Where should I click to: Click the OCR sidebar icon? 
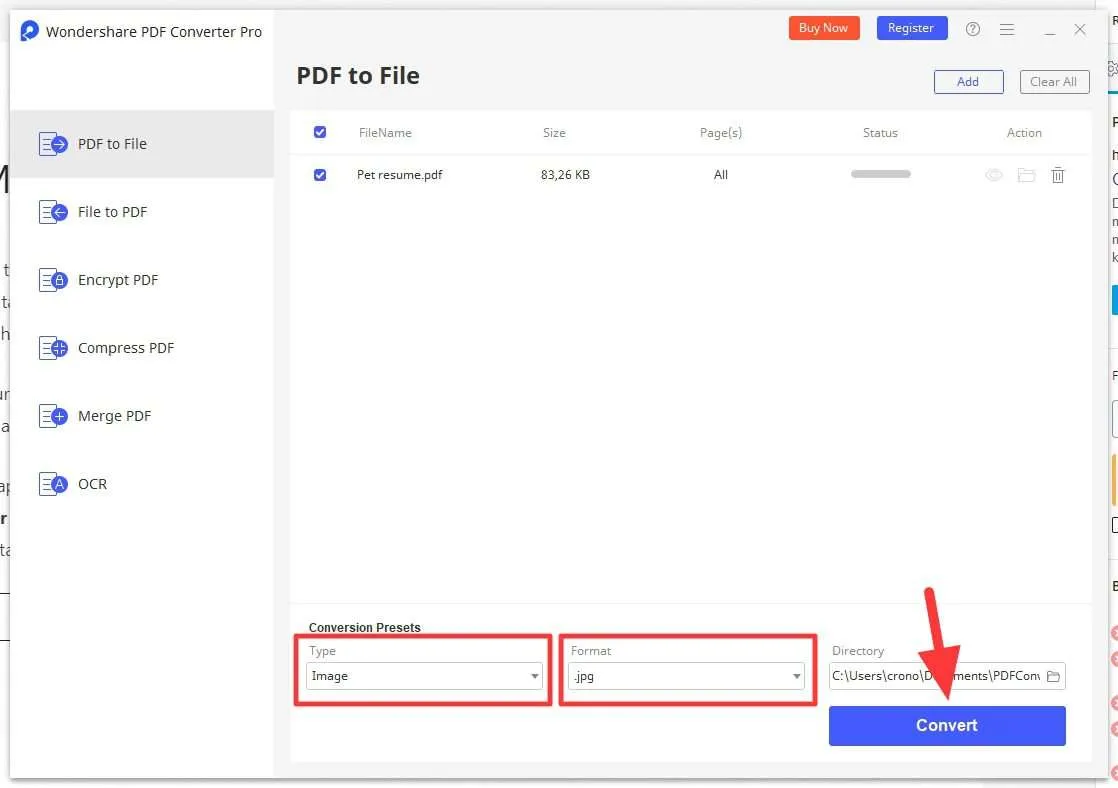[x=53, y=484]
